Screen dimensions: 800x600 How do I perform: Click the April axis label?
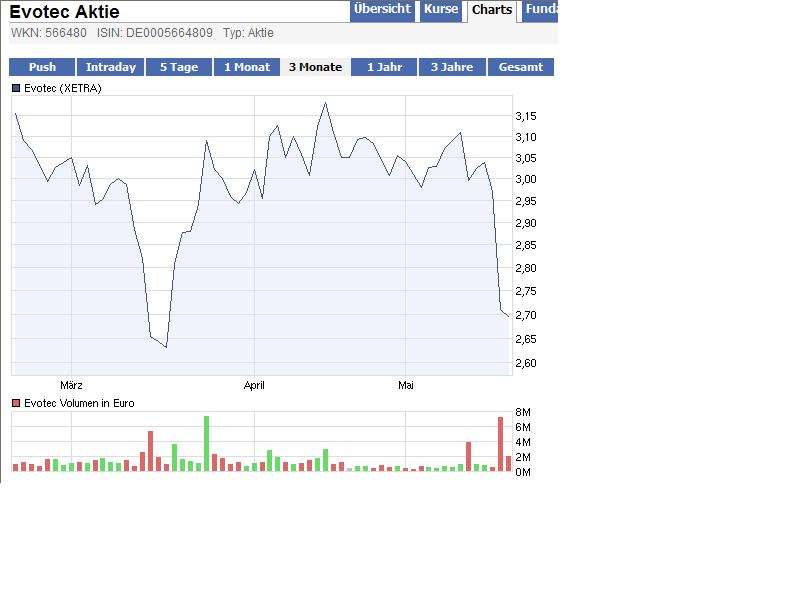pyautogui.click(x=254, y=385)
